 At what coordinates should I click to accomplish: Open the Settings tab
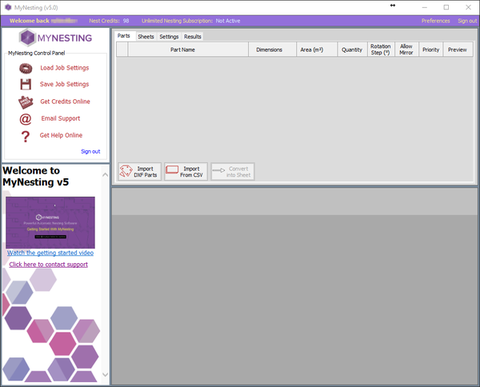coord(169,37)
